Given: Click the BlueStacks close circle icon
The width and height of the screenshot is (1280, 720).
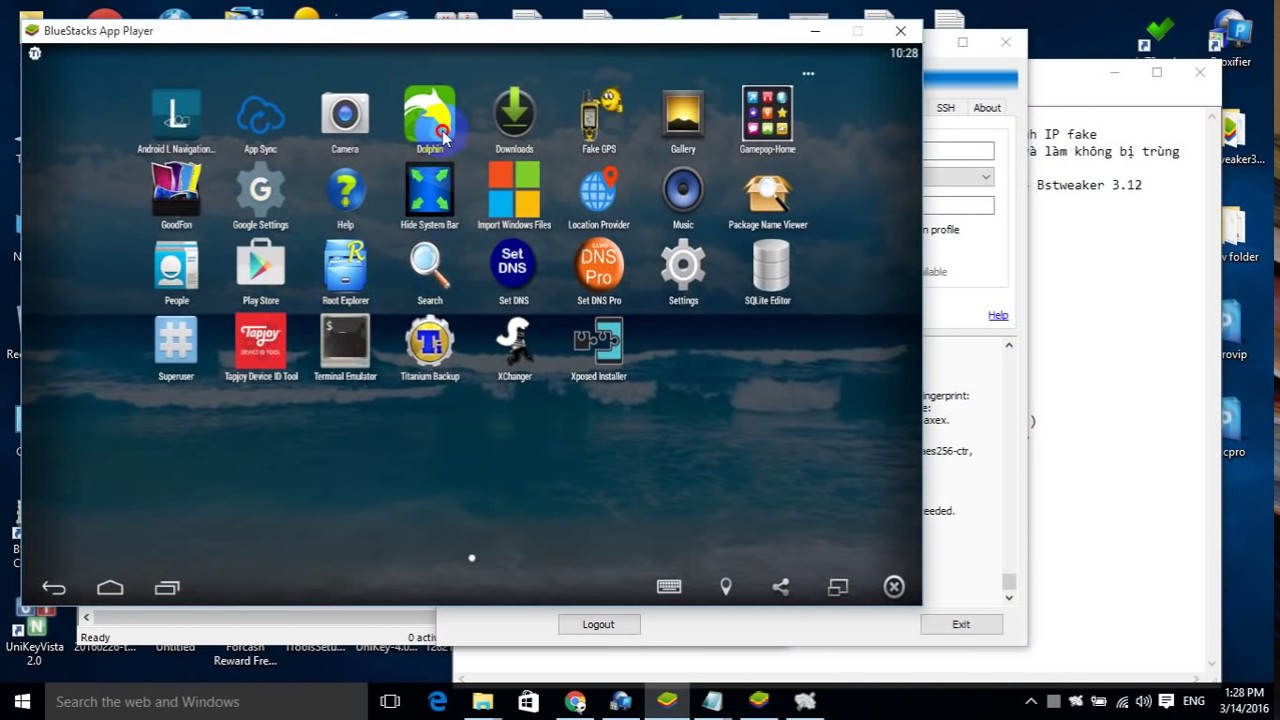Looking at the screenshot, I should click(894, 587).
